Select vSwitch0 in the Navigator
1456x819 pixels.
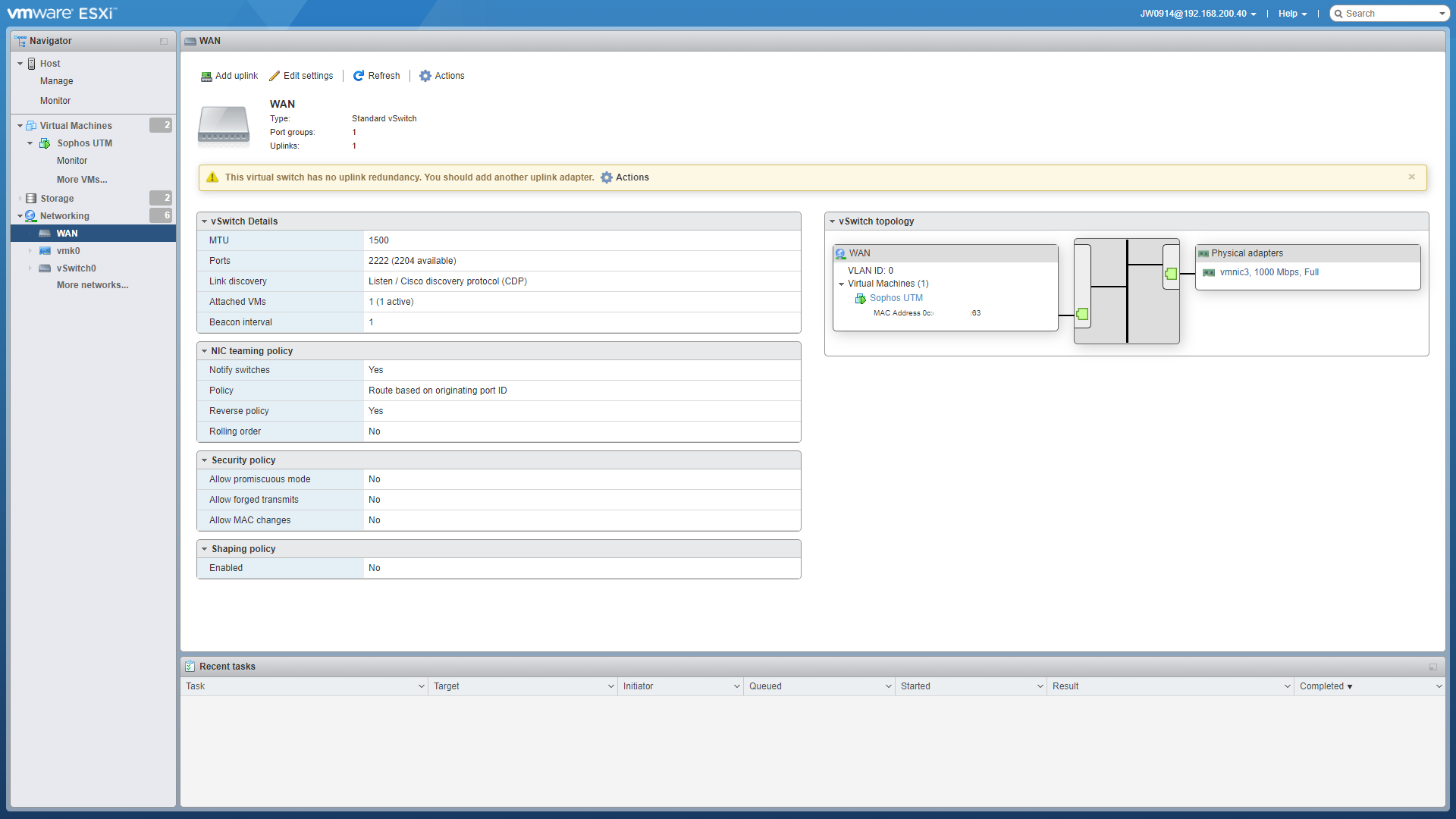click(x=76, y=268)
